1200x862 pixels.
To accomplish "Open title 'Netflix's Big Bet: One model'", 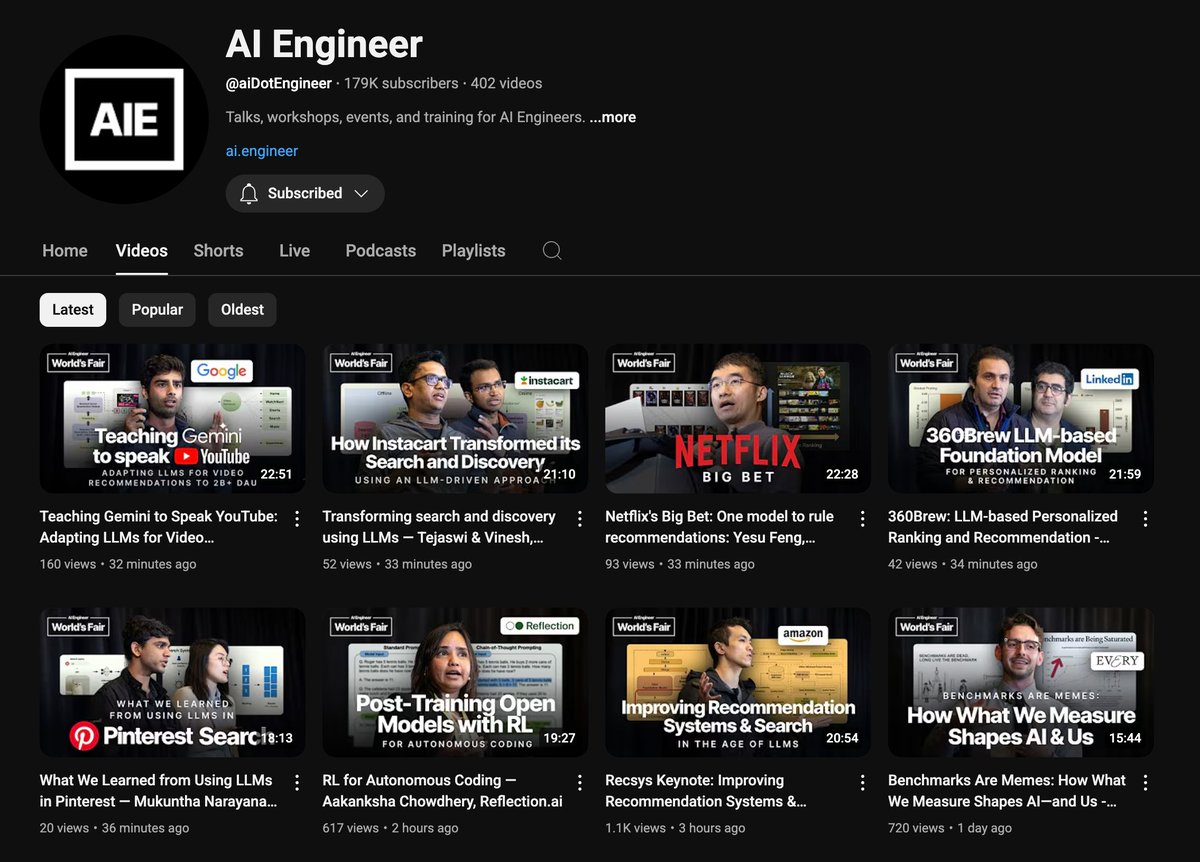I will coord(719,527).
